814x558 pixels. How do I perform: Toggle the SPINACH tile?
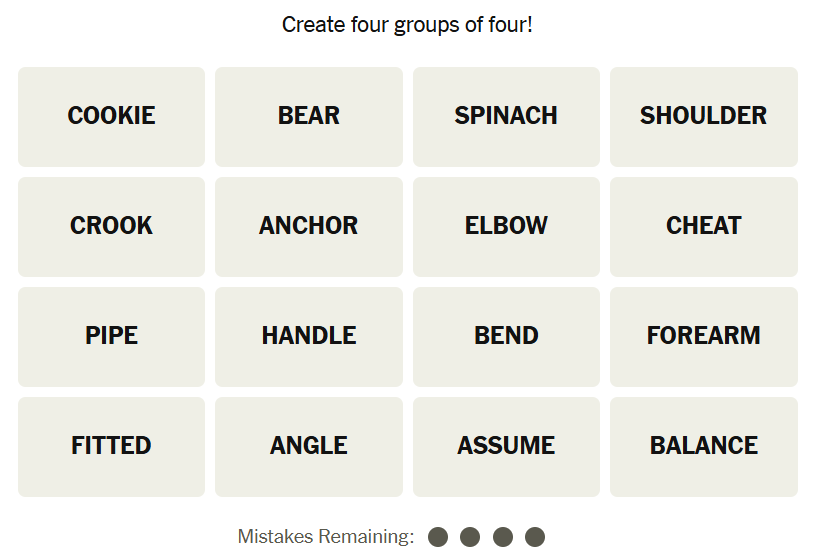click(506, 116)
